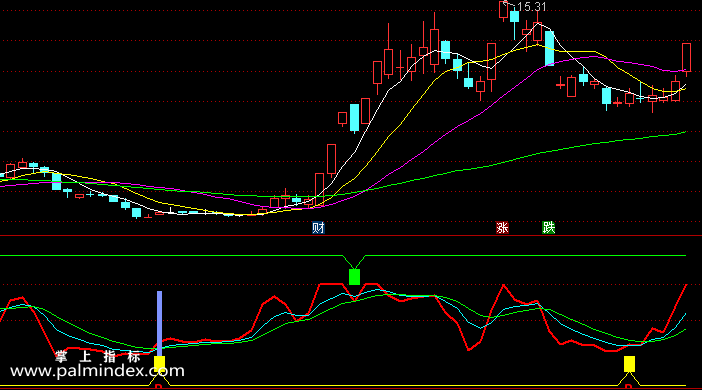Viewport: 702px width, 390px height.
Task: Select the right yellow square buy signal
Action: [x=629, y=364]
